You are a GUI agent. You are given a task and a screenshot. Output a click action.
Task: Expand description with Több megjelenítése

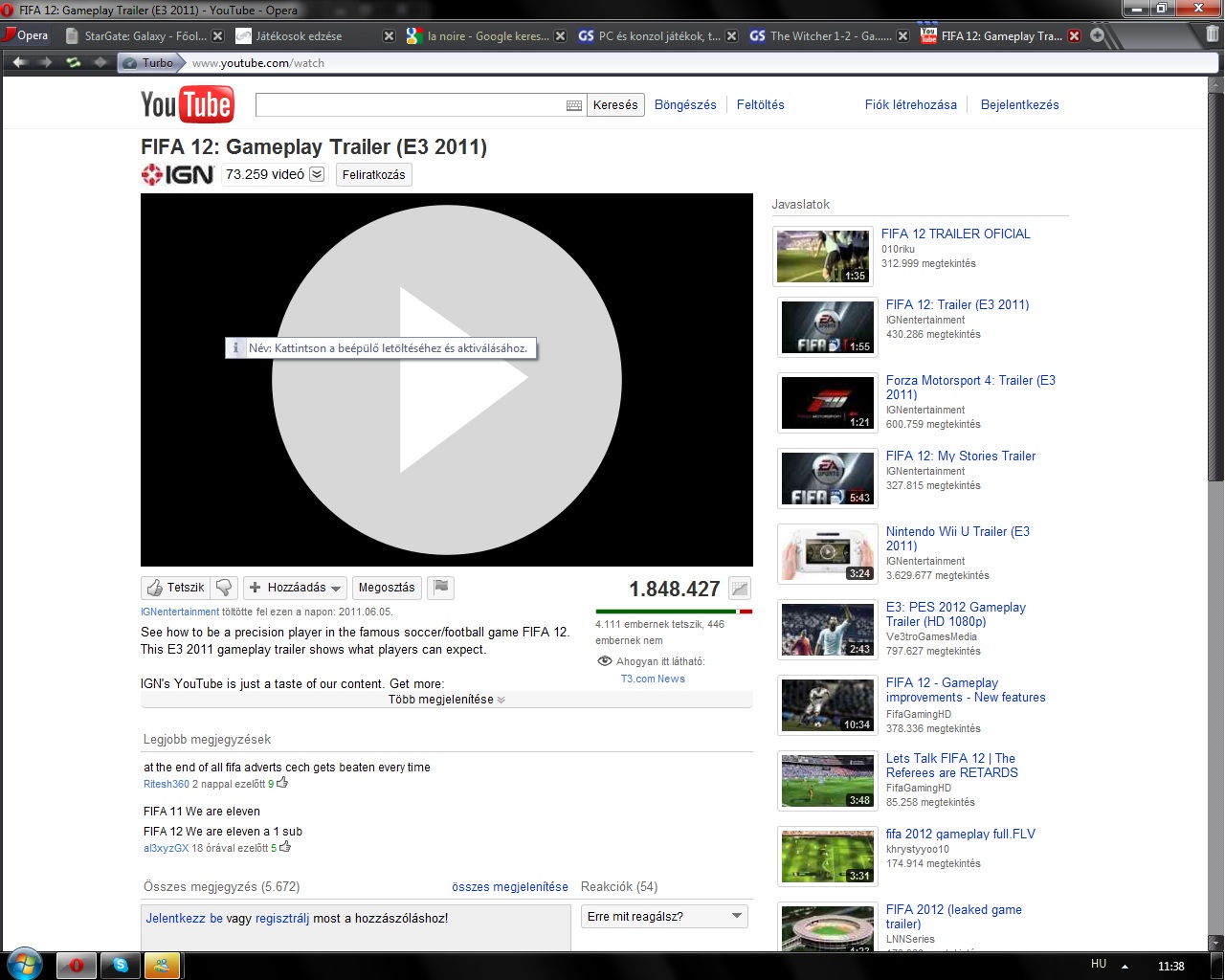447,700
